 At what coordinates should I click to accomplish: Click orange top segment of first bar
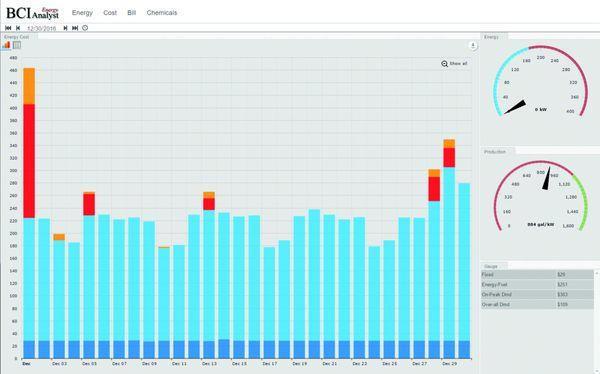pos(29,86)
